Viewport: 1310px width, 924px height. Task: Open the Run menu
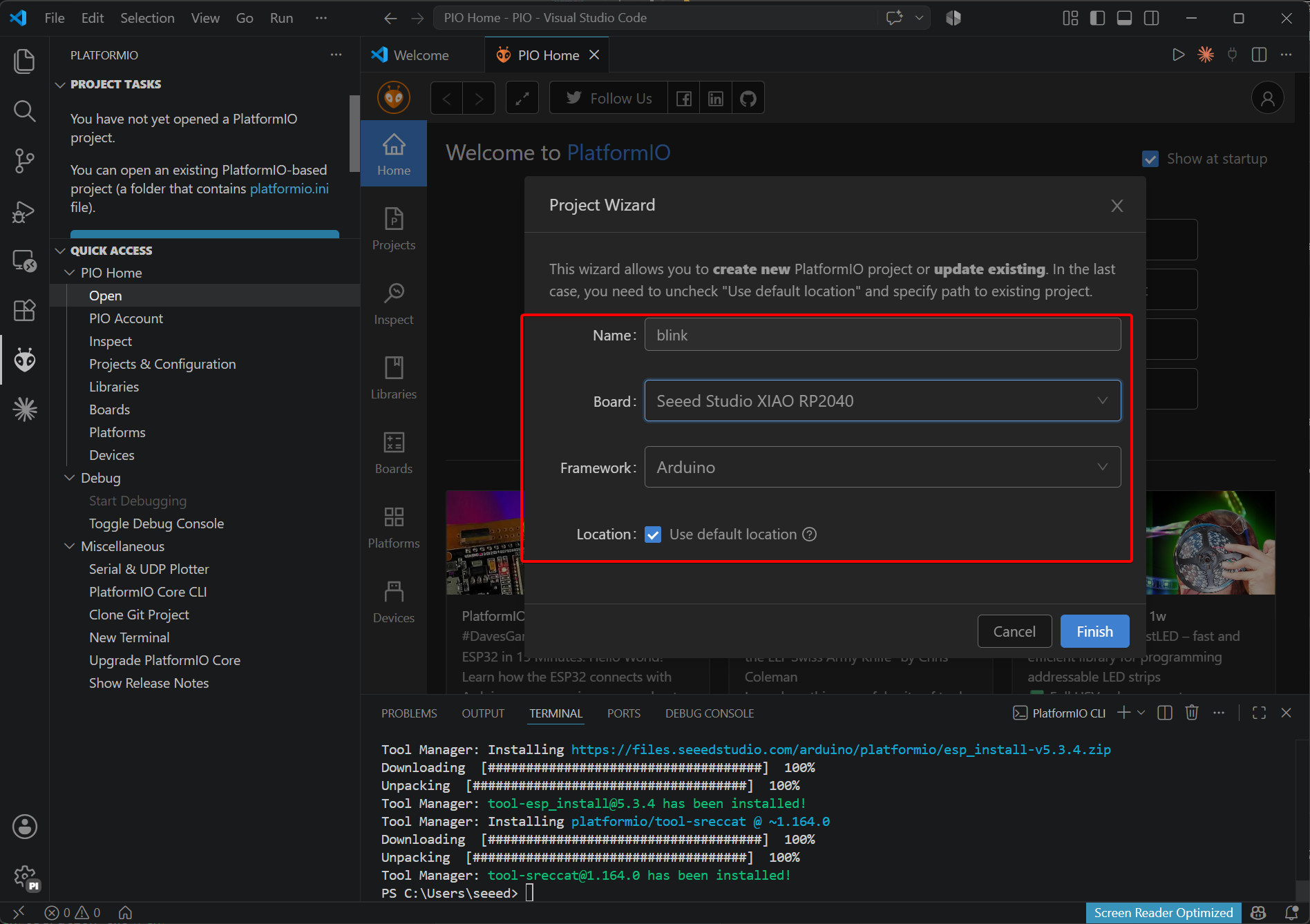pyautogui.click(x=281, y=18)
